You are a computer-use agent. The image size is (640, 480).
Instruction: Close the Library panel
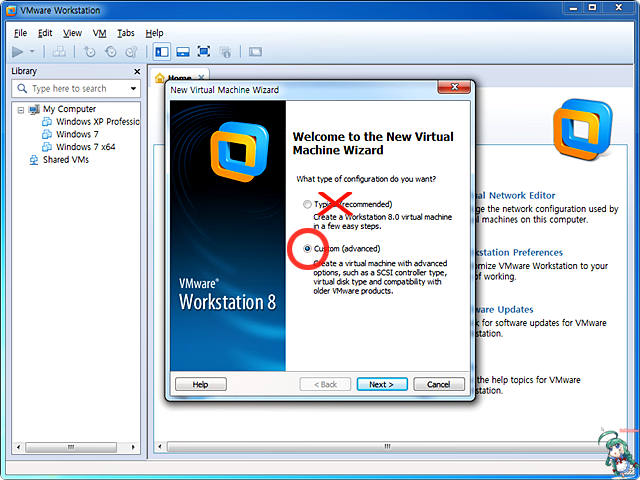[x=137, y=71]
